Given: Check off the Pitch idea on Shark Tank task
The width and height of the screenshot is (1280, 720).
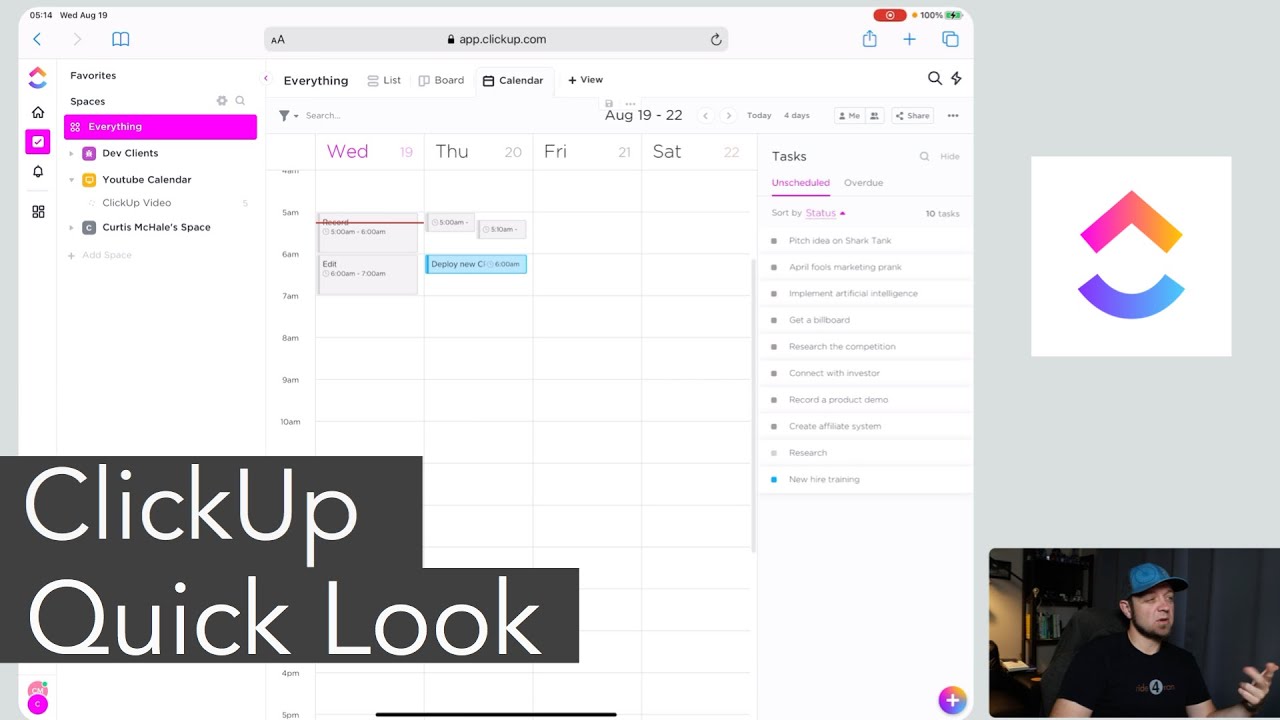Looking at the screenshot, I should (x=773, y=240).
